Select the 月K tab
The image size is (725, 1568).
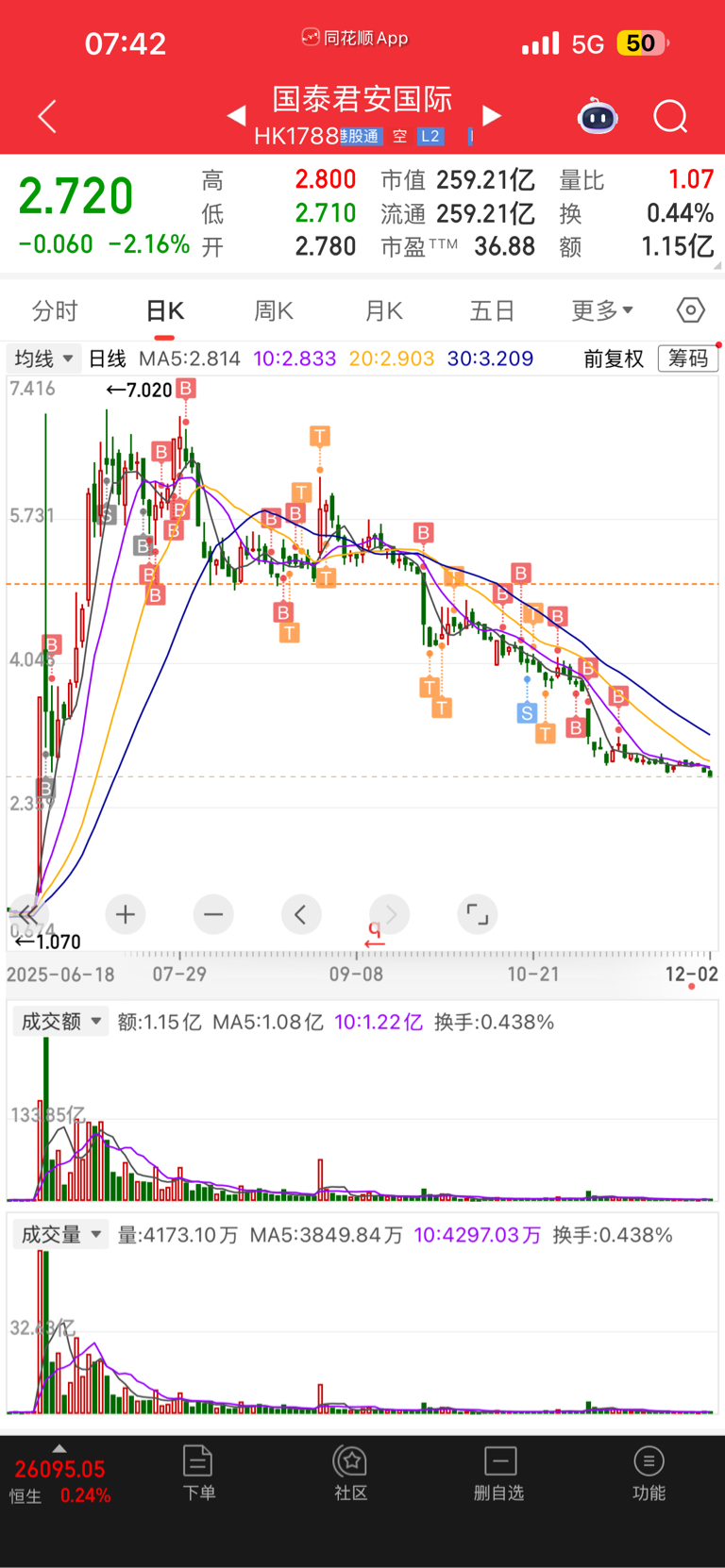coord(383,310)
